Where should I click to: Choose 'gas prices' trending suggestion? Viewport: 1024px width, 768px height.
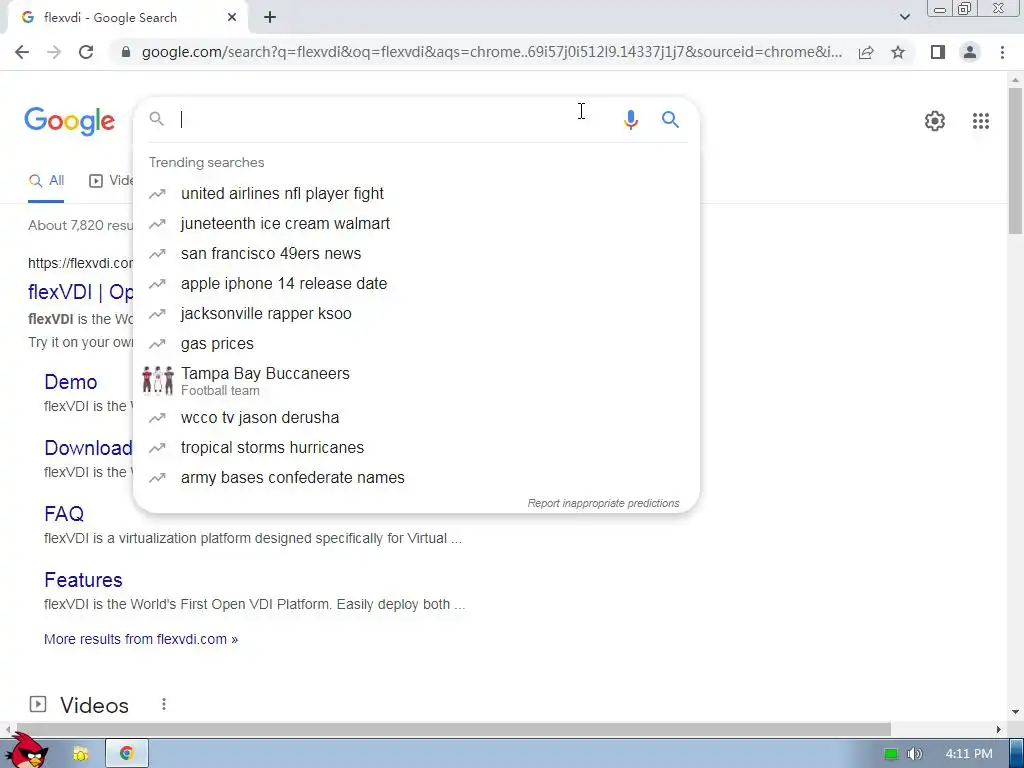pos(416,344)
